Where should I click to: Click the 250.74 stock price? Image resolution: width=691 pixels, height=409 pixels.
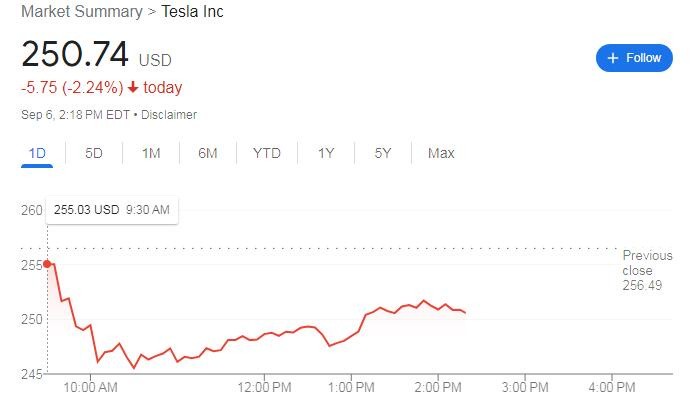click(75, 54)
